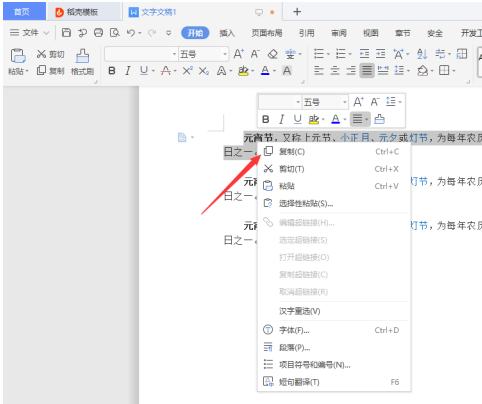Open the line spacing dropdown in ribbon

click(x=409, y=71)
